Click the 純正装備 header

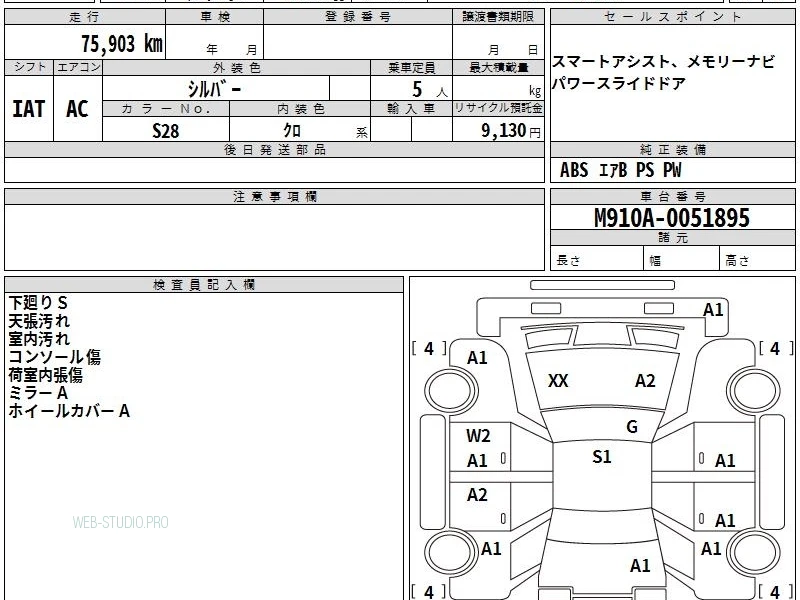(672, 149)
